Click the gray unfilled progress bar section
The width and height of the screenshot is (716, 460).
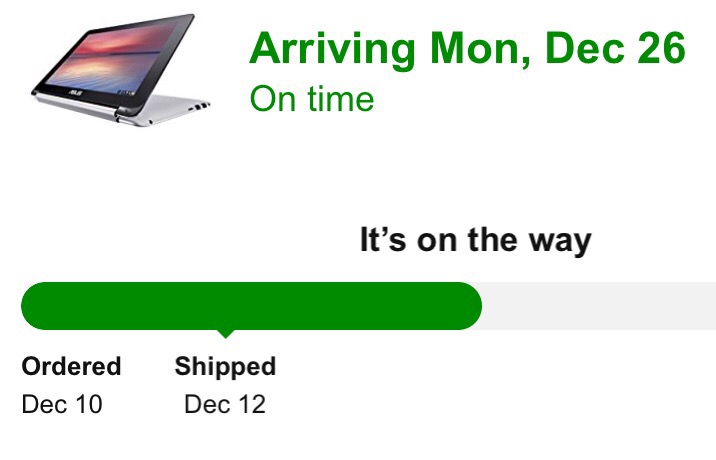pos(599,306)
